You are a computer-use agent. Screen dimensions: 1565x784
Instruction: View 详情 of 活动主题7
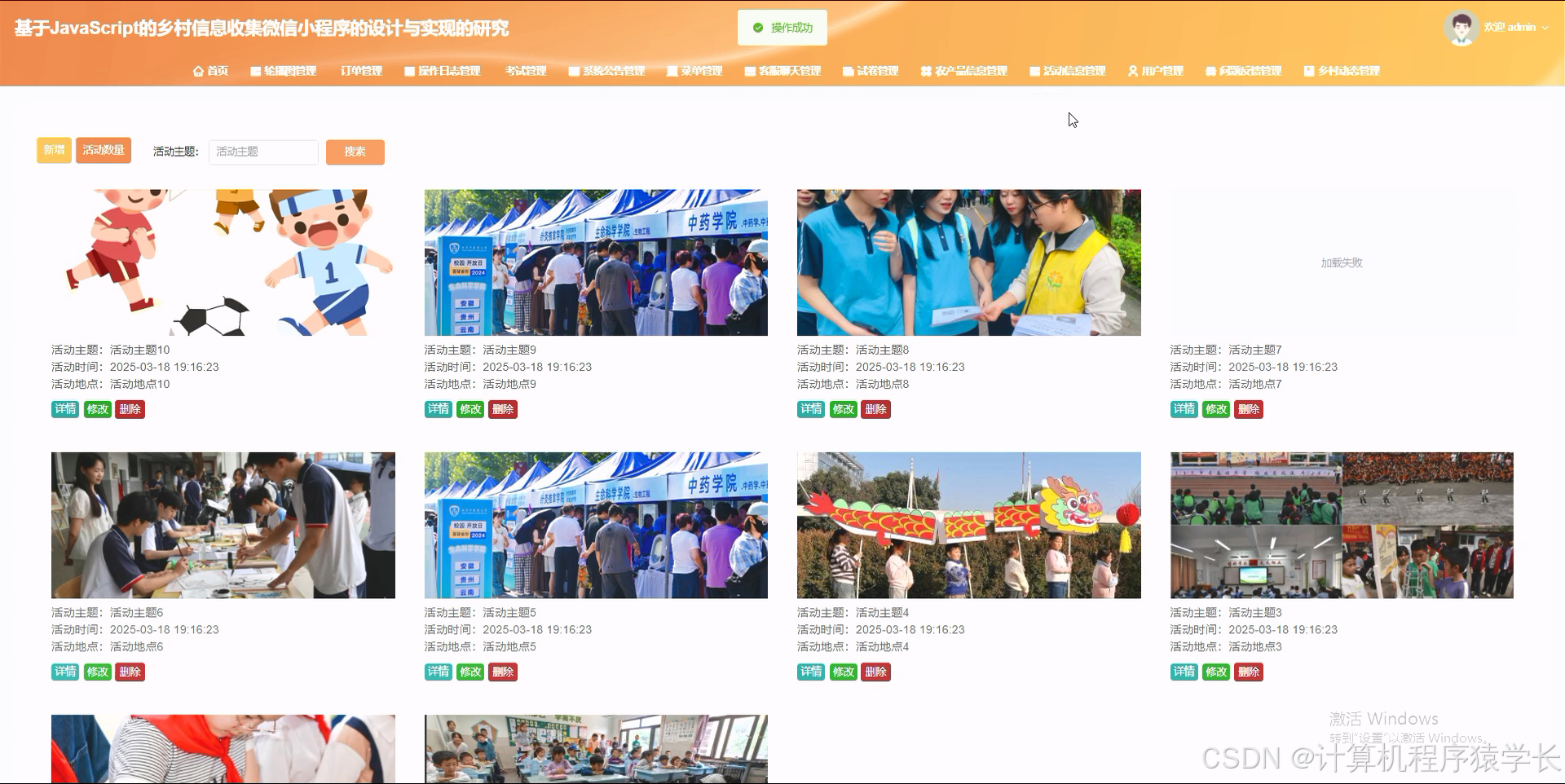coord(1184,409)
